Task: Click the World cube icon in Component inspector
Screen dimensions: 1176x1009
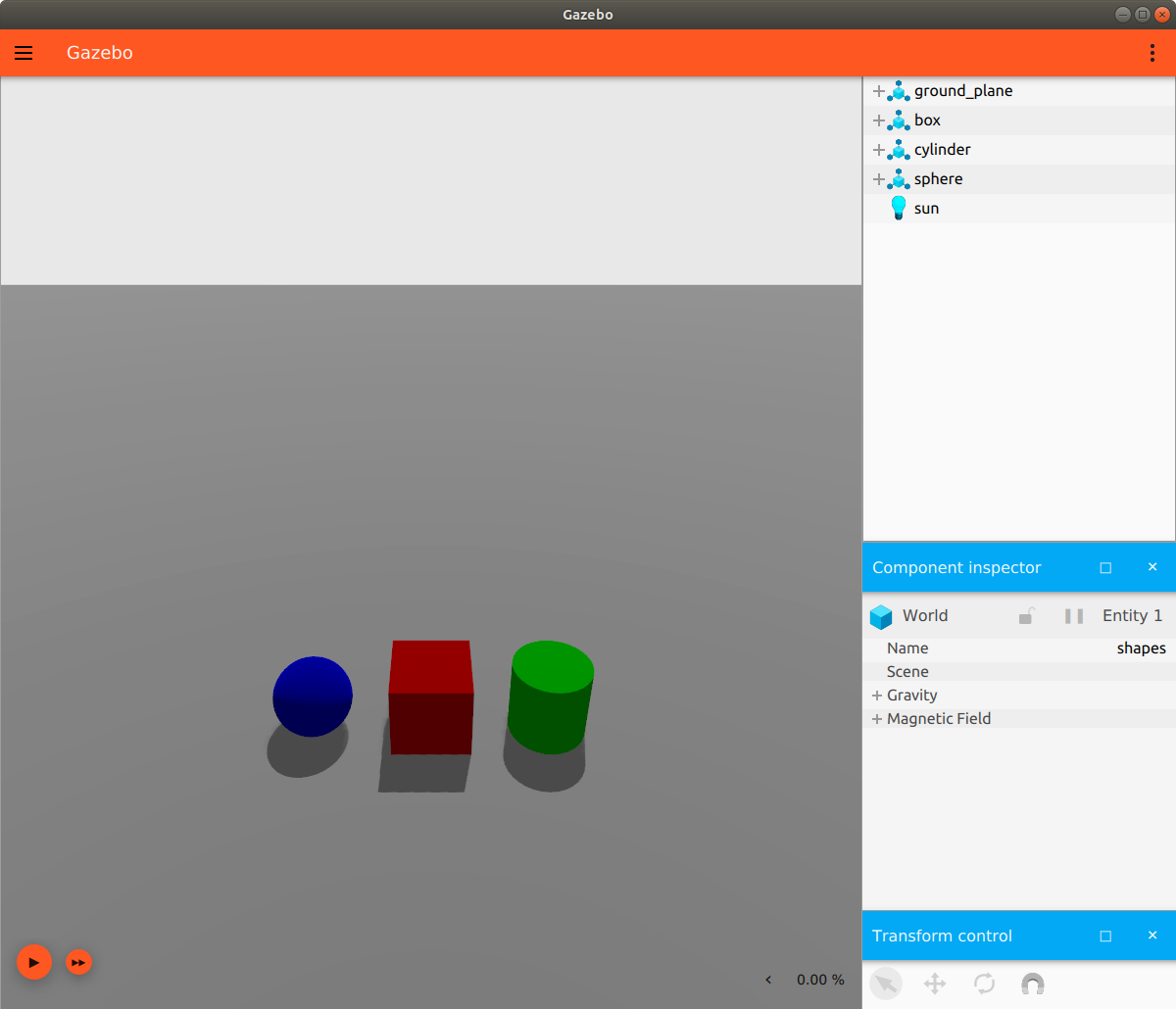Action: tap(880, 616)
